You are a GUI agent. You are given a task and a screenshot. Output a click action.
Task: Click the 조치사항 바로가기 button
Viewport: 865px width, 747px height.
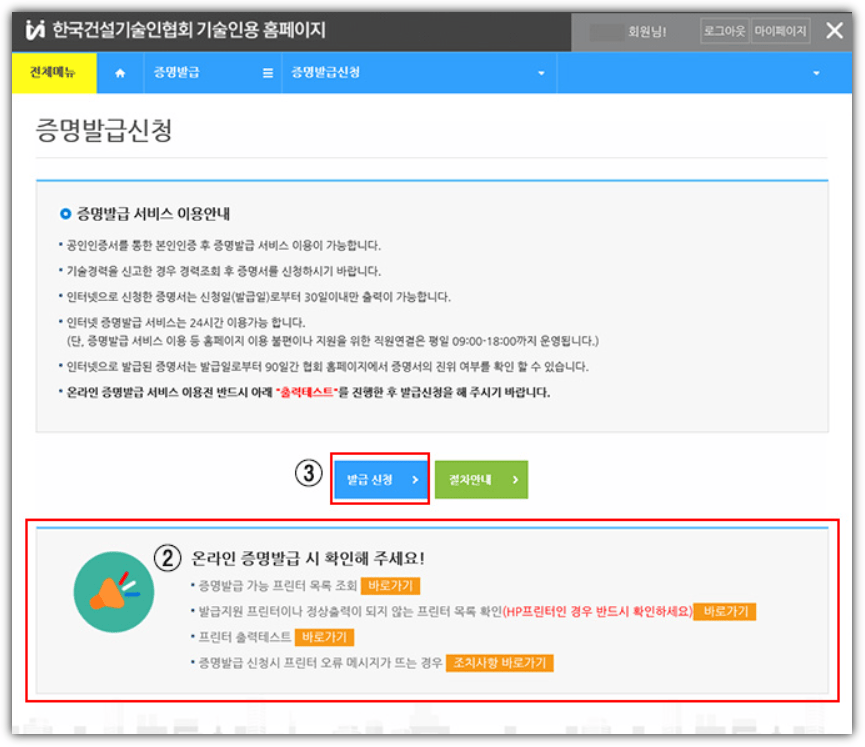pyautogui.click(x=500, y=663)
